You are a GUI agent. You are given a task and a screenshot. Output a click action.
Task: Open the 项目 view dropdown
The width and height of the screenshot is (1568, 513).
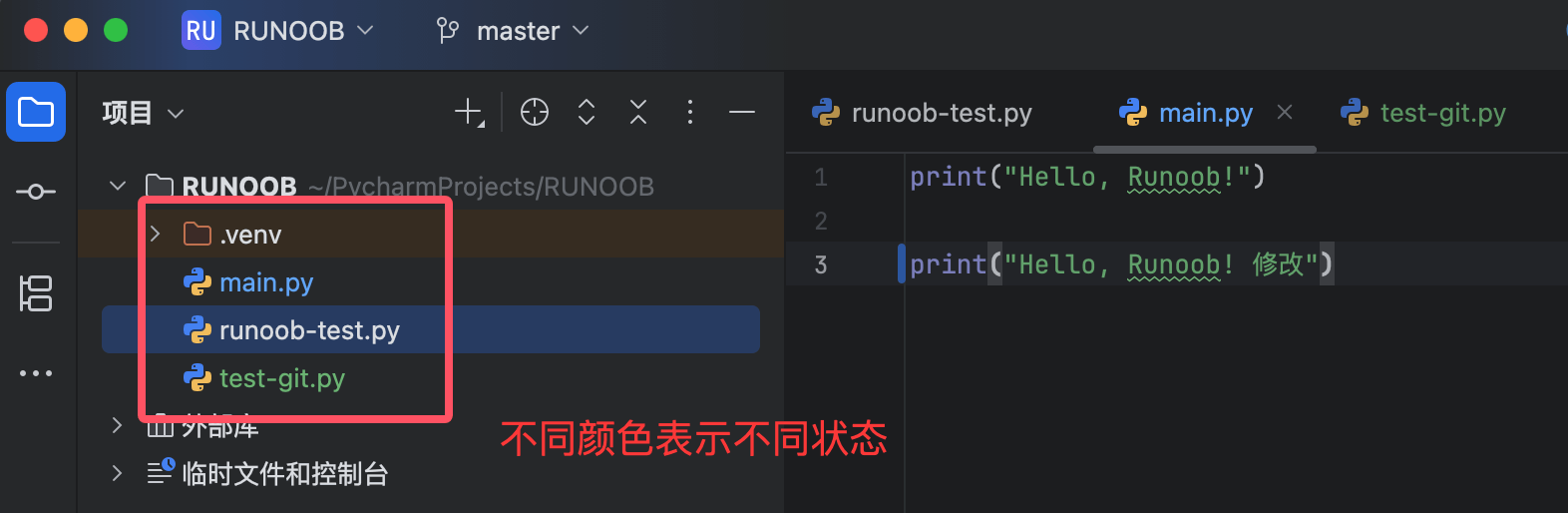[x=143, y=113]
